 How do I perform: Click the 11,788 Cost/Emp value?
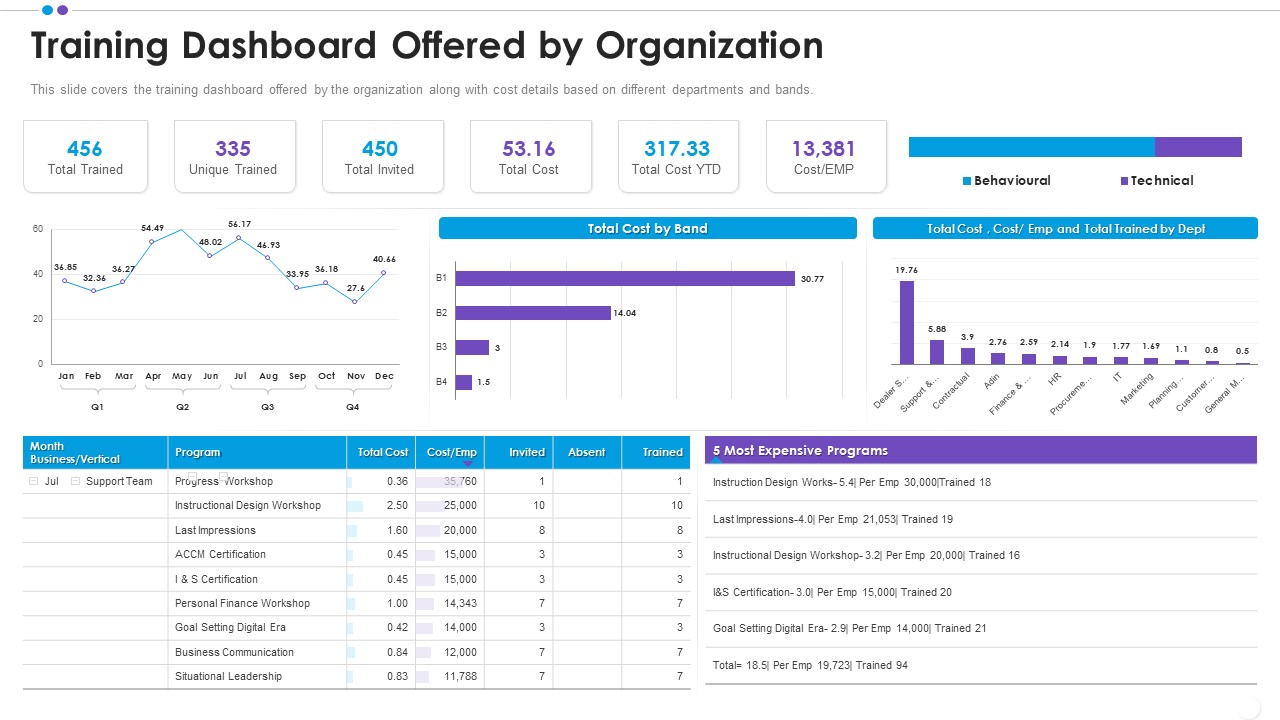[460, 676]
